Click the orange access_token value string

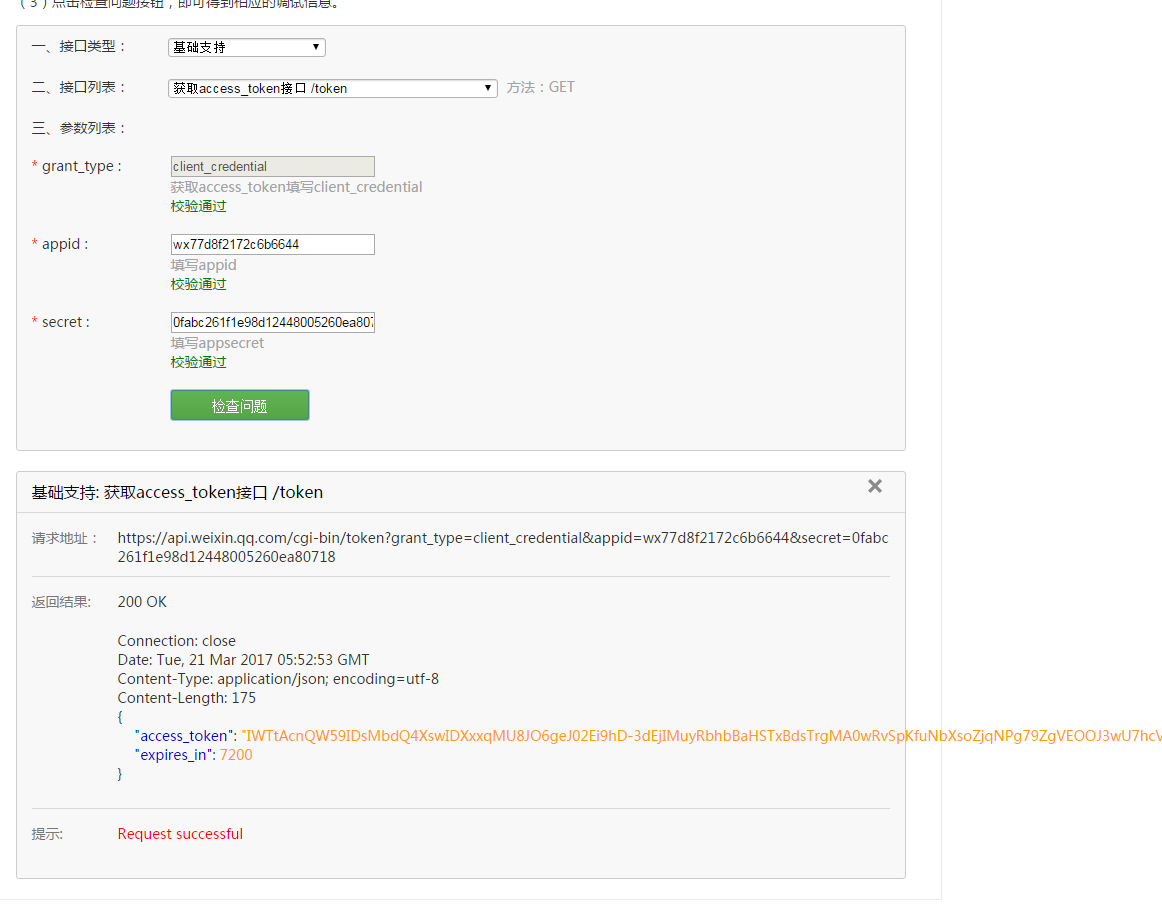coord(700,736)
